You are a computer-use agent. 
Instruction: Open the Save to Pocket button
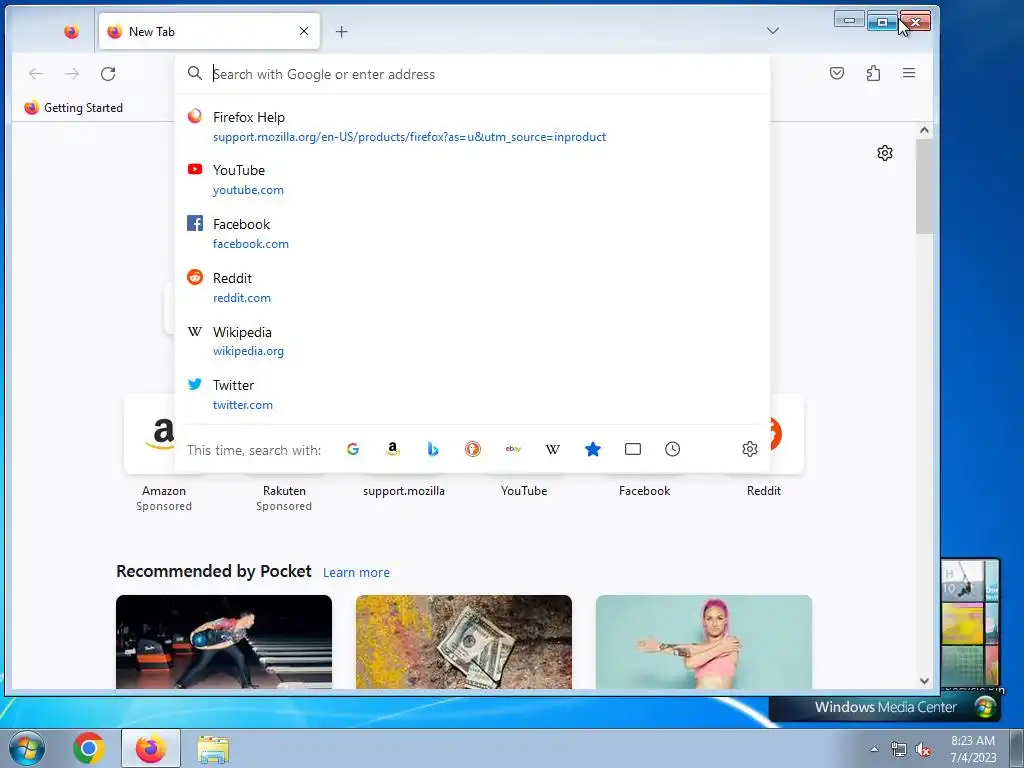[837, 73]
